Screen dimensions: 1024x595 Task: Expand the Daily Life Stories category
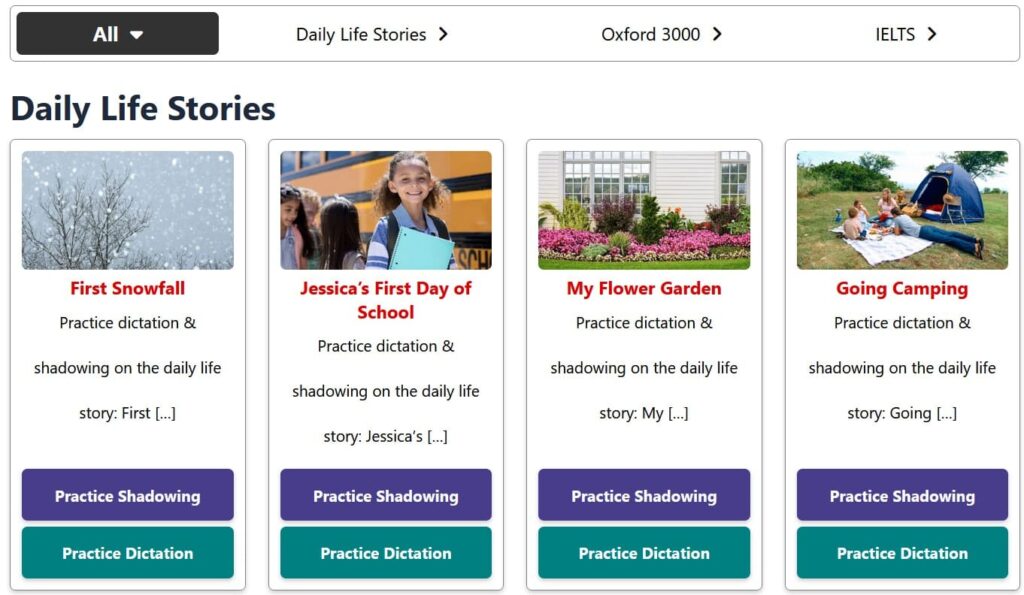click(x=372, y=34)
